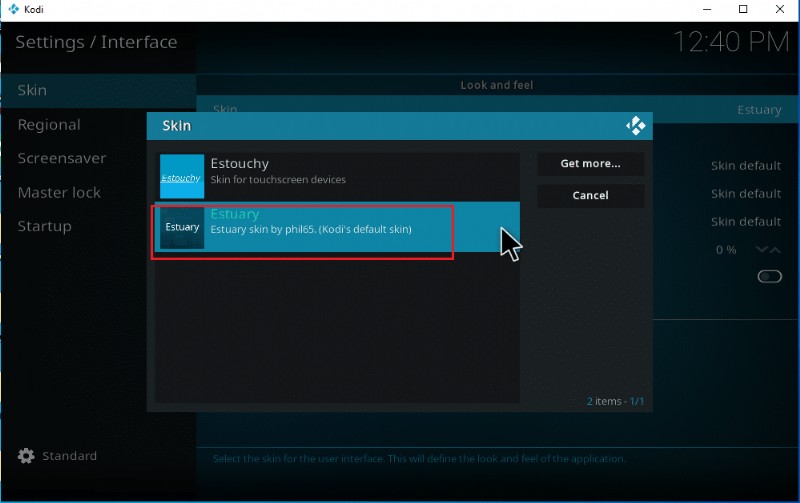Screen dimensions: 800x503
Task: Close the Kodi window
Action: [780, 9]
